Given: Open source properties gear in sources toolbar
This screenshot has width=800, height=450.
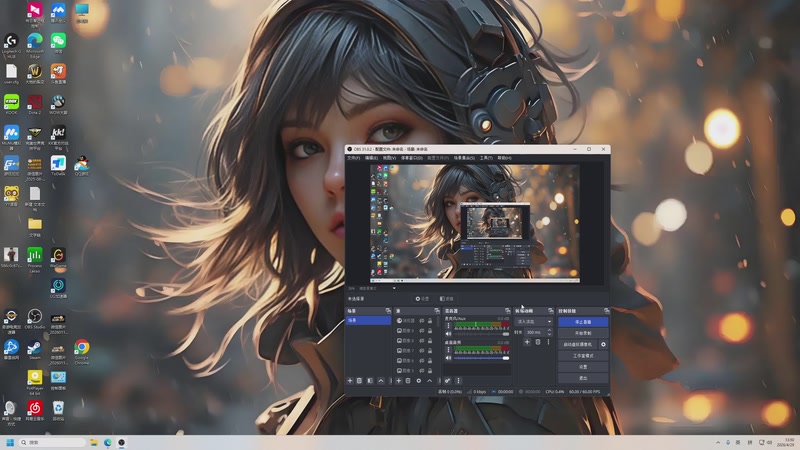Looking at the screenshot, I should pos(419,381).
